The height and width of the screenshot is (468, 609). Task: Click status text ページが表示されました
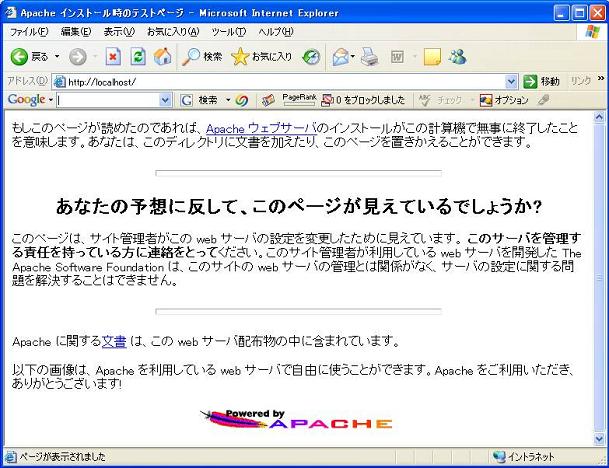tap(63, 457)
